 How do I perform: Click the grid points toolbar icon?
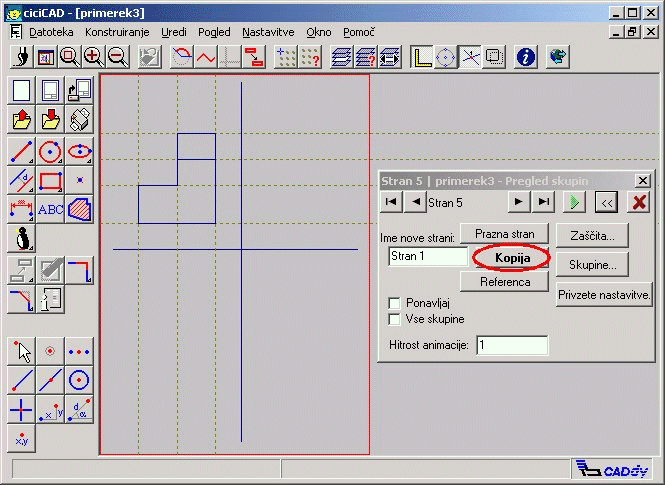(286, 57)
